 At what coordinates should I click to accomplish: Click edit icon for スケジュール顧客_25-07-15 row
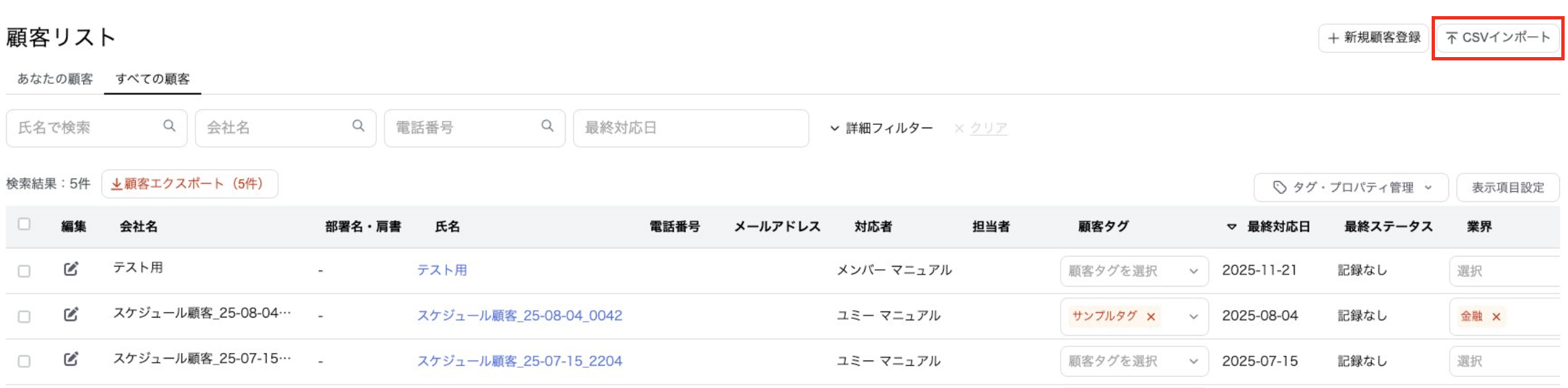pos(71,359)
